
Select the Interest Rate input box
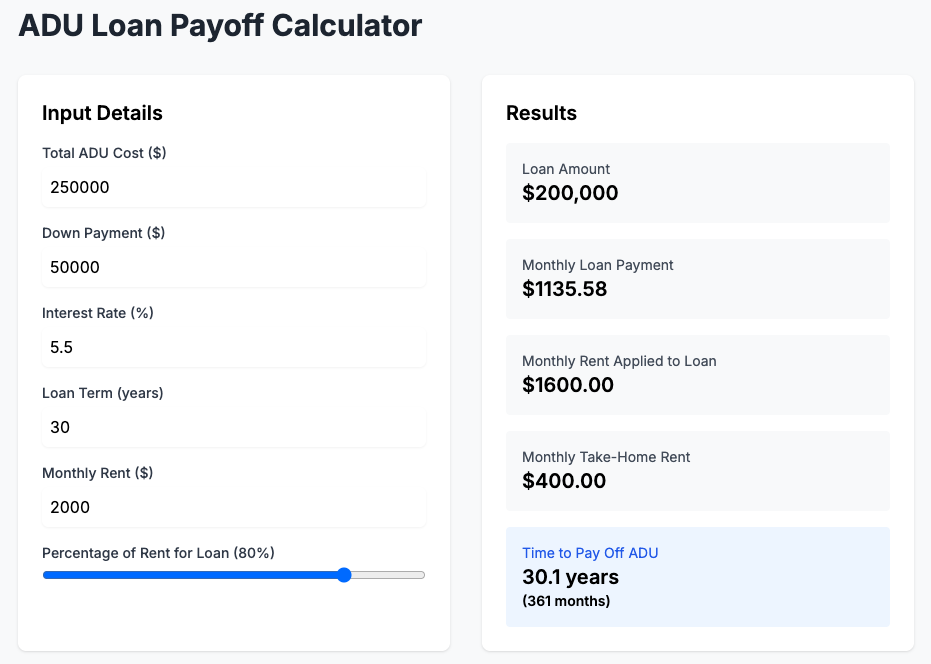coord(234,347)
